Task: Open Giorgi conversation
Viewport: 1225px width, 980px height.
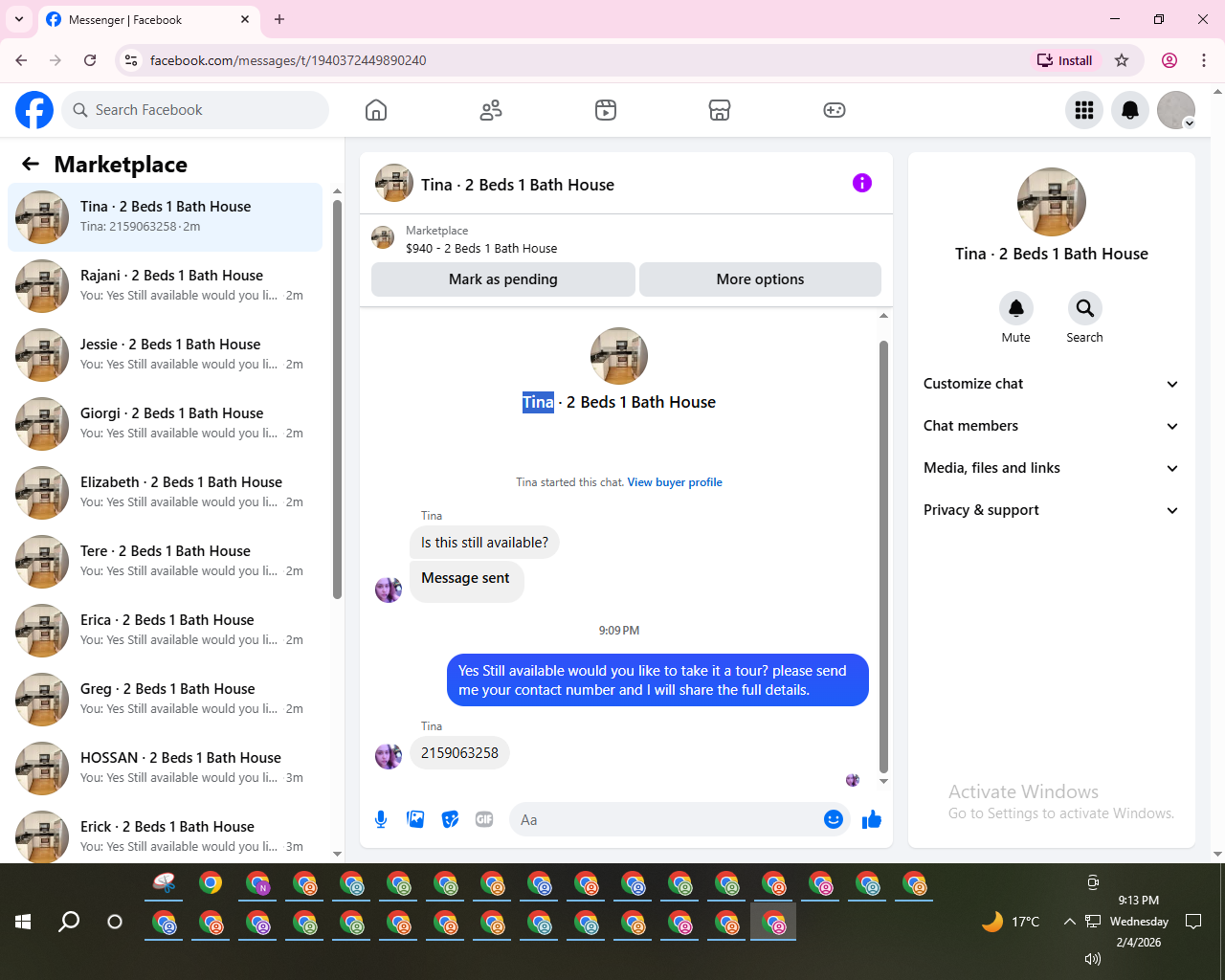Action: tap(166, 424)
